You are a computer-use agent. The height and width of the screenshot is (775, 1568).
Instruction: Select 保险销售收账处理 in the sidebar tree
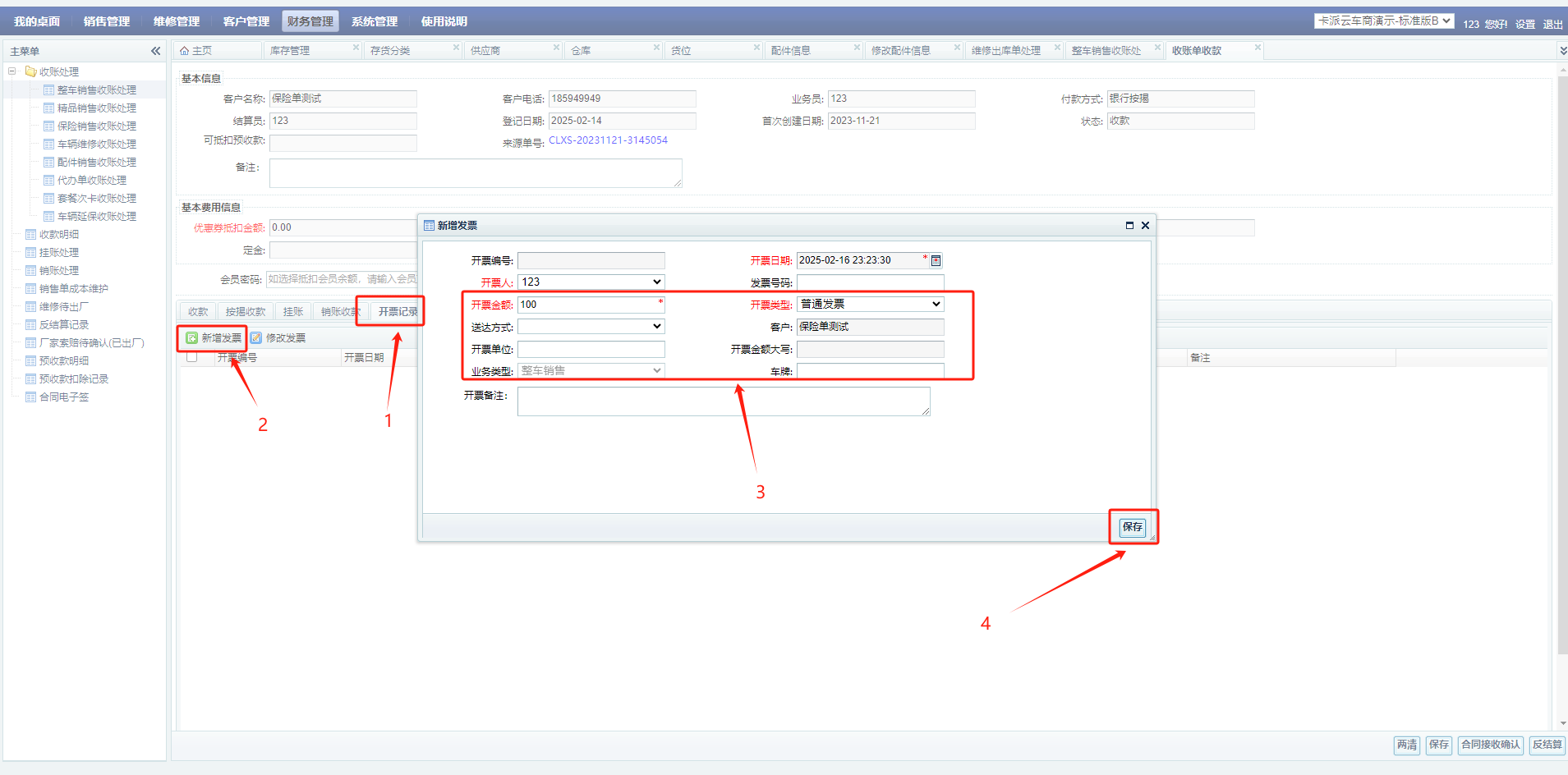(x=96, y=126)
